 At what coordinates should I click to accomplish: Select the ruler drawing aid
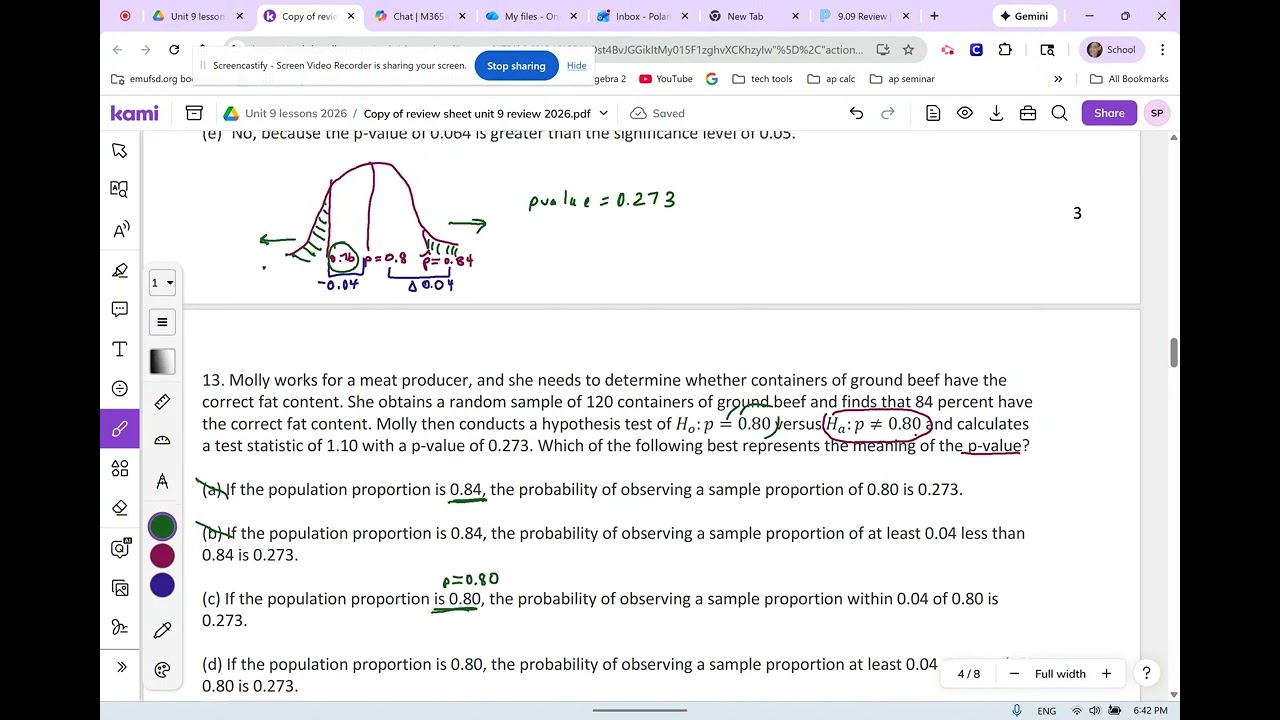pos(162,402)
